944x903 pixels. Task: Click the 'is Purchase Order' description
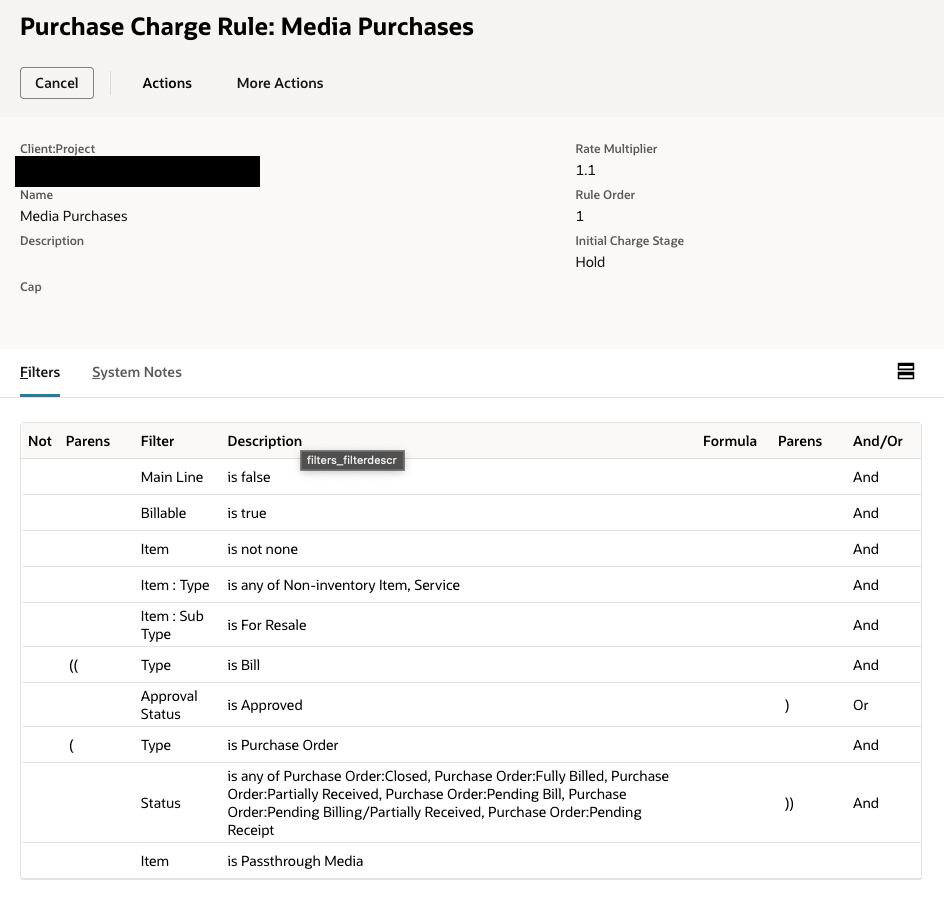click(283, 745)
